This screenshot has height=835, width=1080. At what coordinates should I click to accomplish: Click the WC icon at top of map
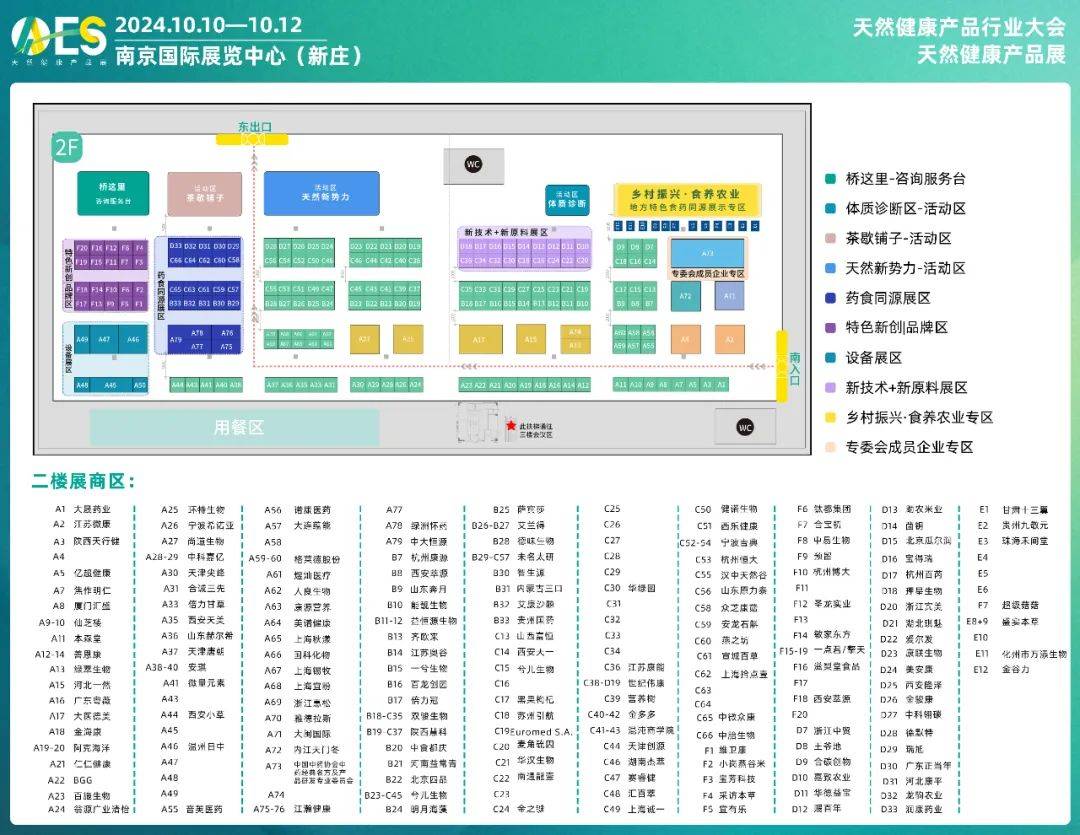475,164
